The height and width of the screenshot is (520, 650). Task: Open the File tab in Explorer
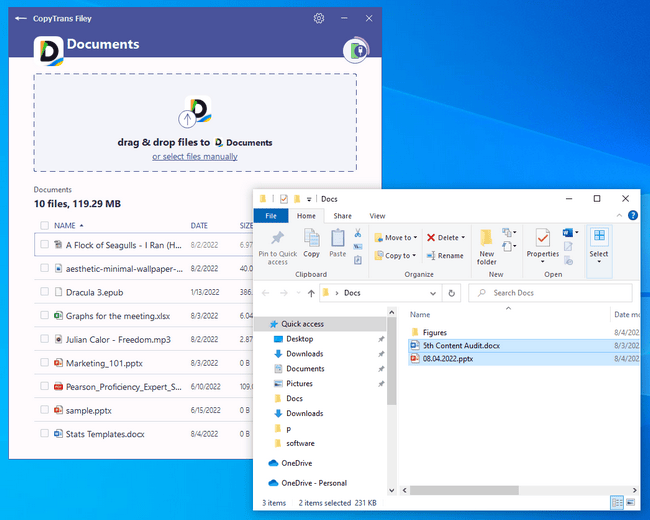click(271, 216)
